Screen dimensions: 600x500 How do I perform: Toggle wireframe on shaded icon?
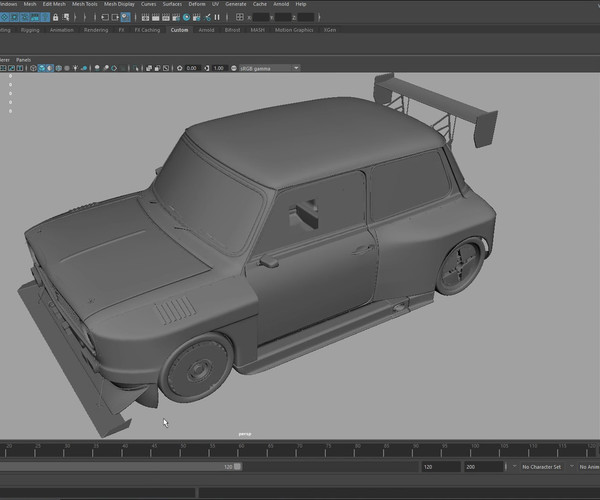pos(59,68)
